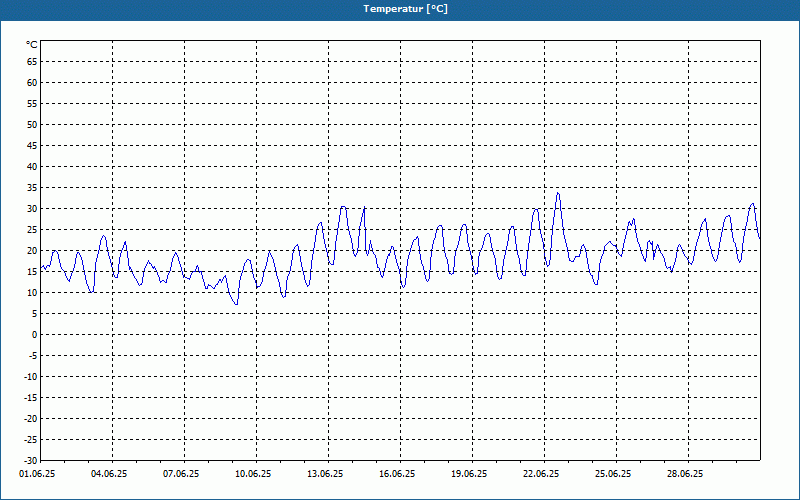
Task: Click the 45 y-axis value
Action: [x=32, y=146]
